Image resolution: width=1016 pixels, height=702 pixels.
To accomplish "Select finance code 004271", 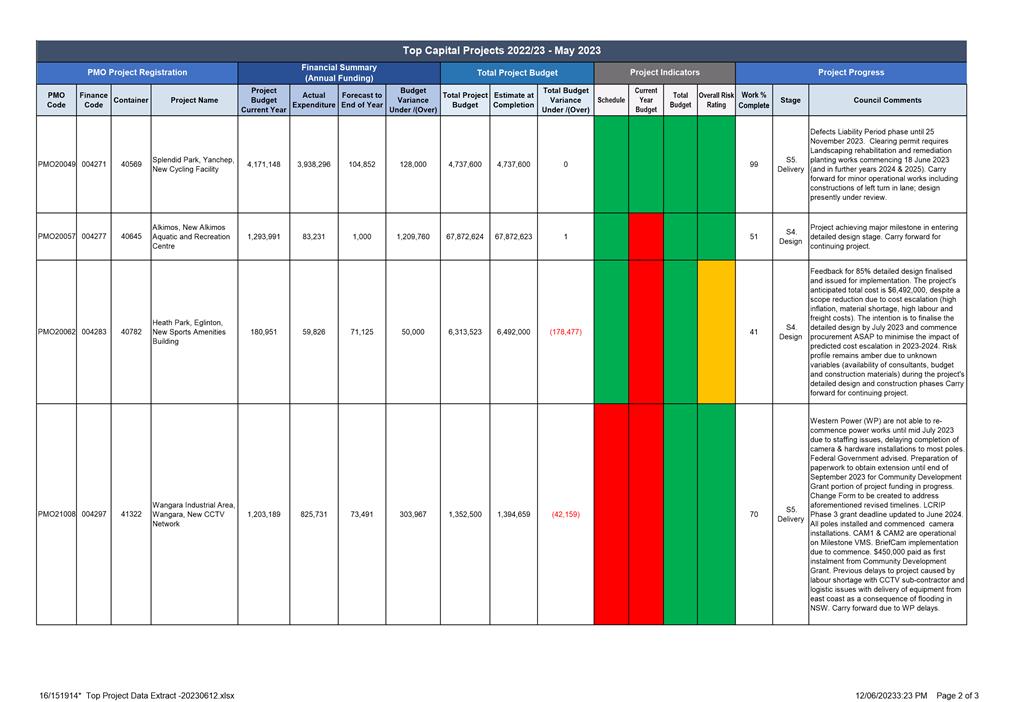I will (94, 165).
